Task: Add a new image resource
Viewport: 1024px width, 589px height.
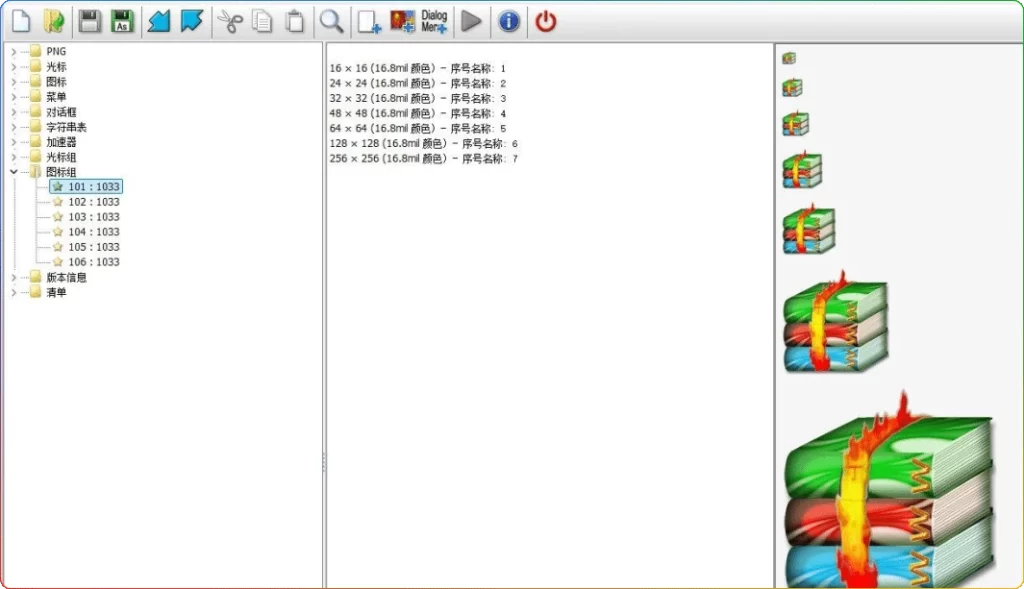Action: tap(402, 21)
